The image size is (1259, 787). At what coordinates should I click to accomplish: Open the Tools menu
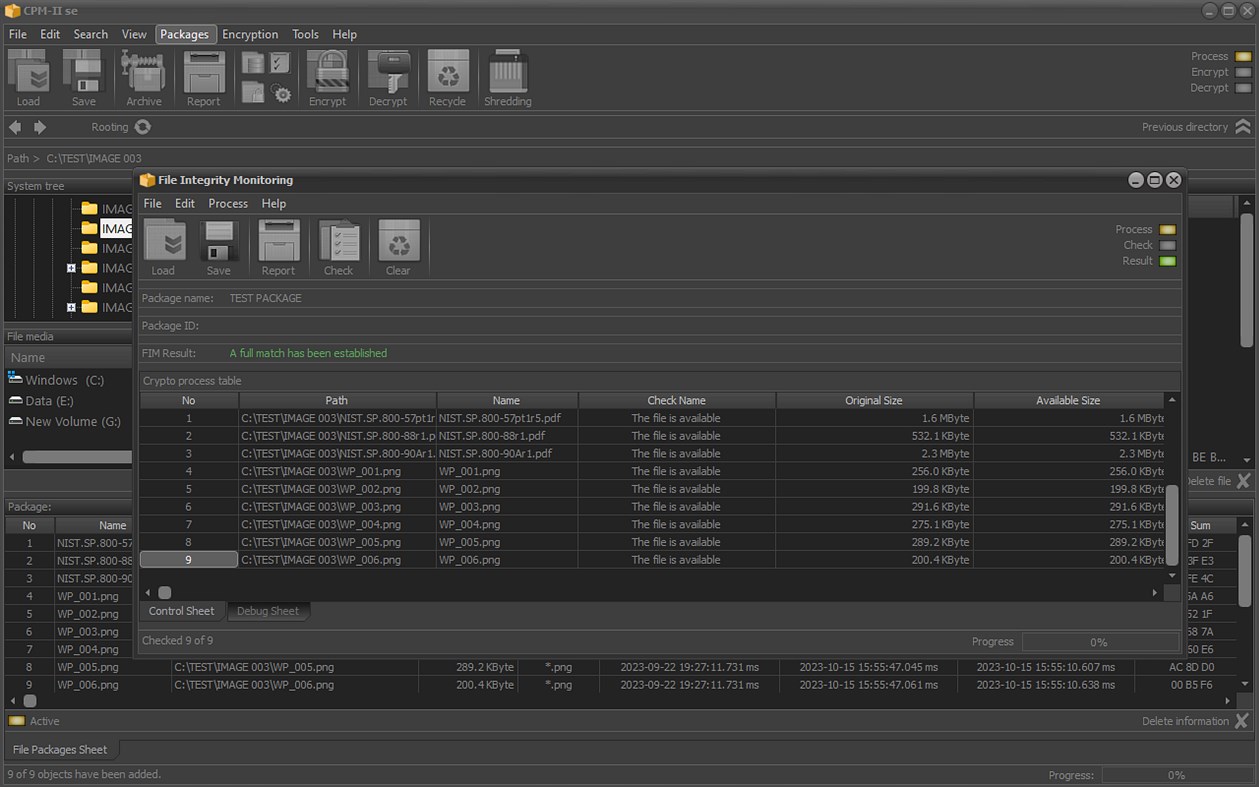point(305,34)
